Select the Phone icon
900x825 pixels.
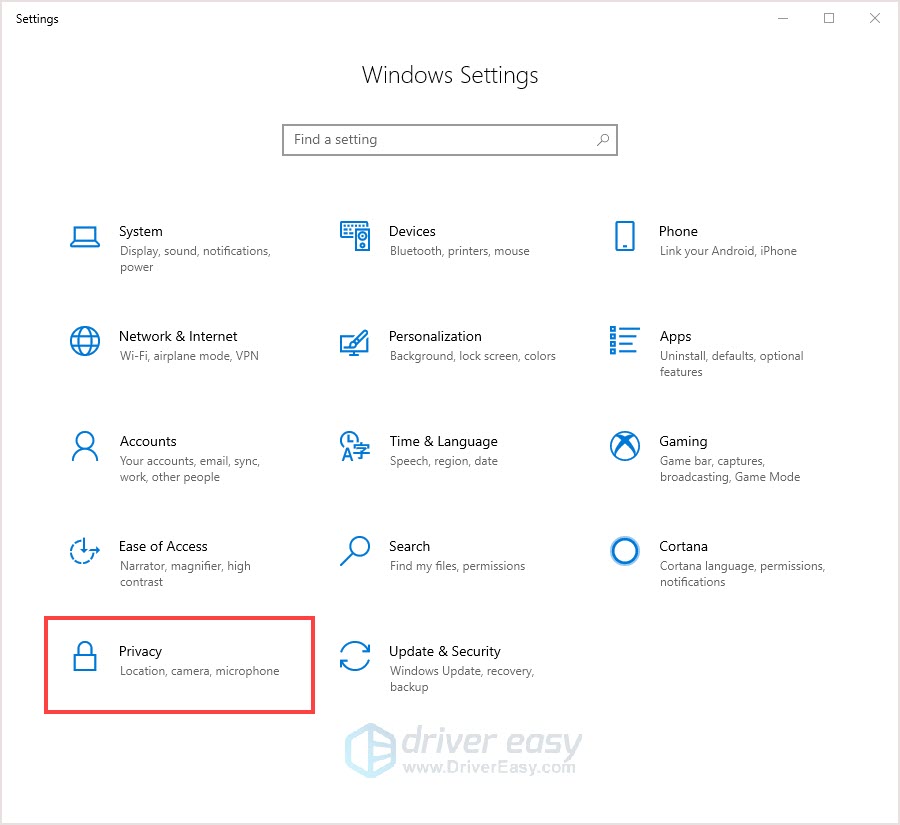pos(624,236)
